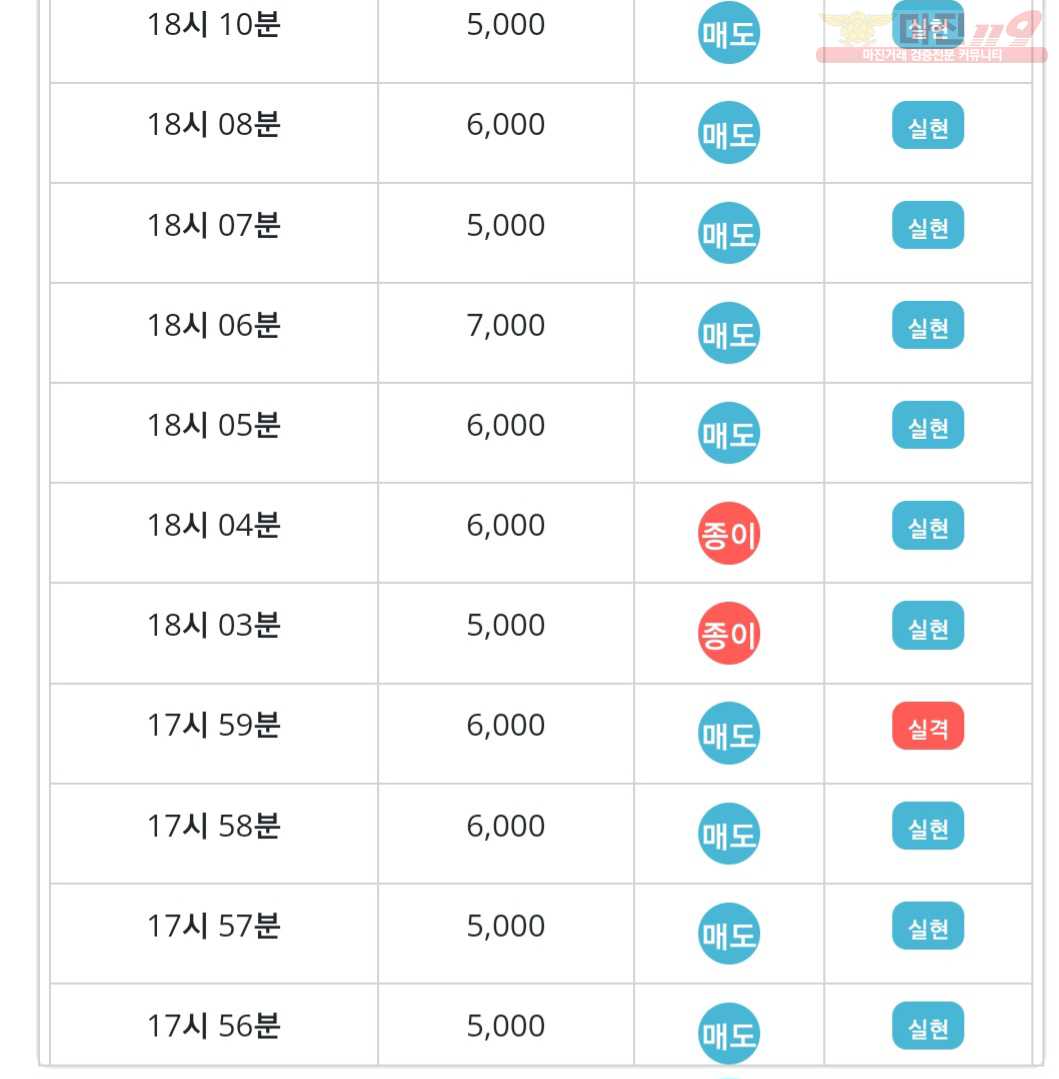Click the red 실격 button at 17시 59분
The width and height of the screenshot is (1059, 1079).
pos(928,726)
